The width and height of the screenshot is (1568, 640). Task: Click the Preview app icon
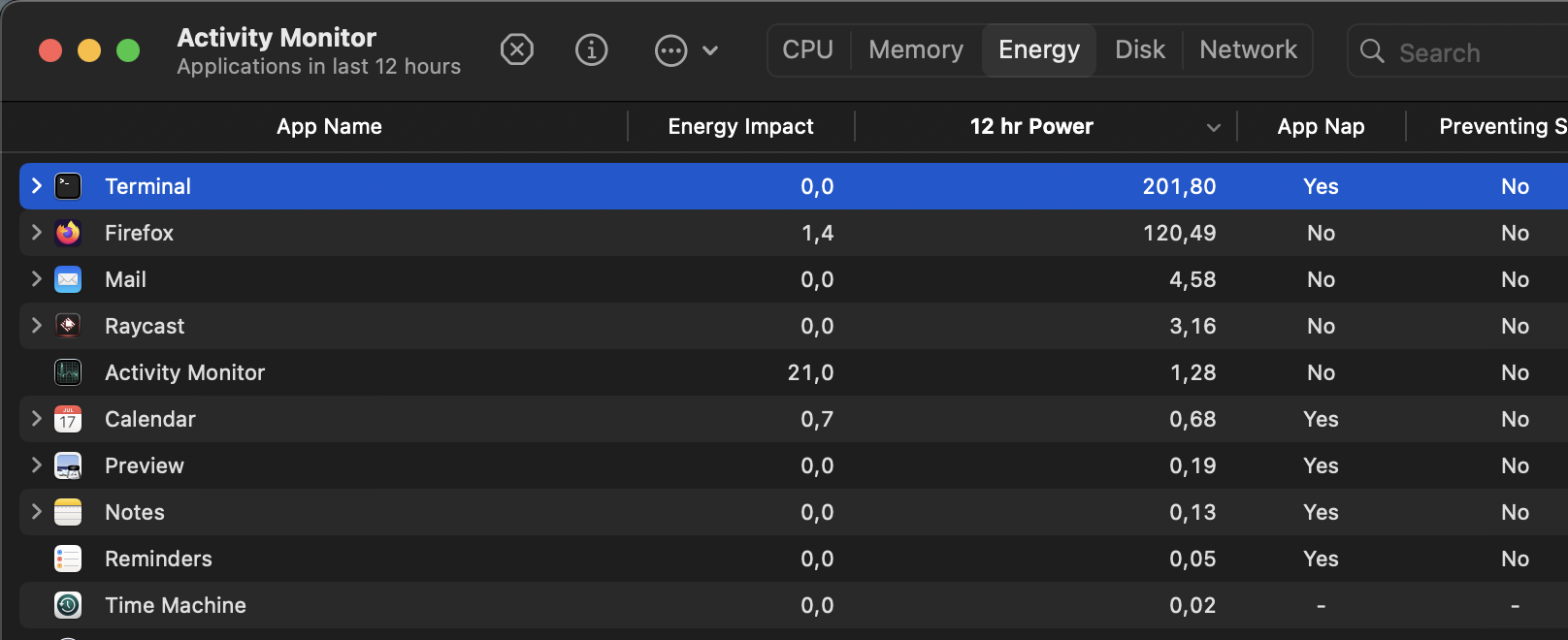click(68, 465)
